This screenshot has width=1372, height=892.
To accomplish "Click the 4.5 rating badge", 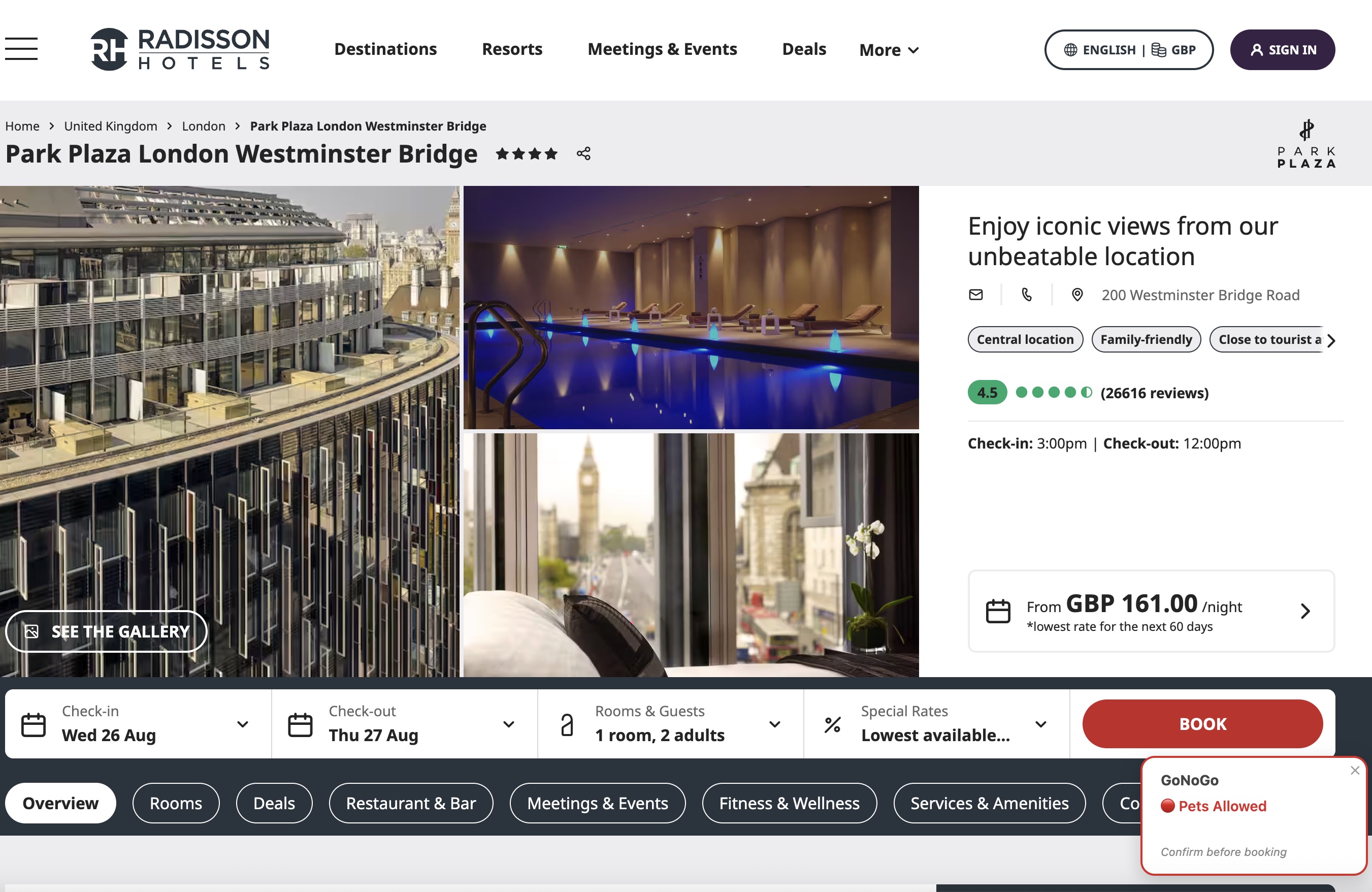I will click(x=987, y=393).
